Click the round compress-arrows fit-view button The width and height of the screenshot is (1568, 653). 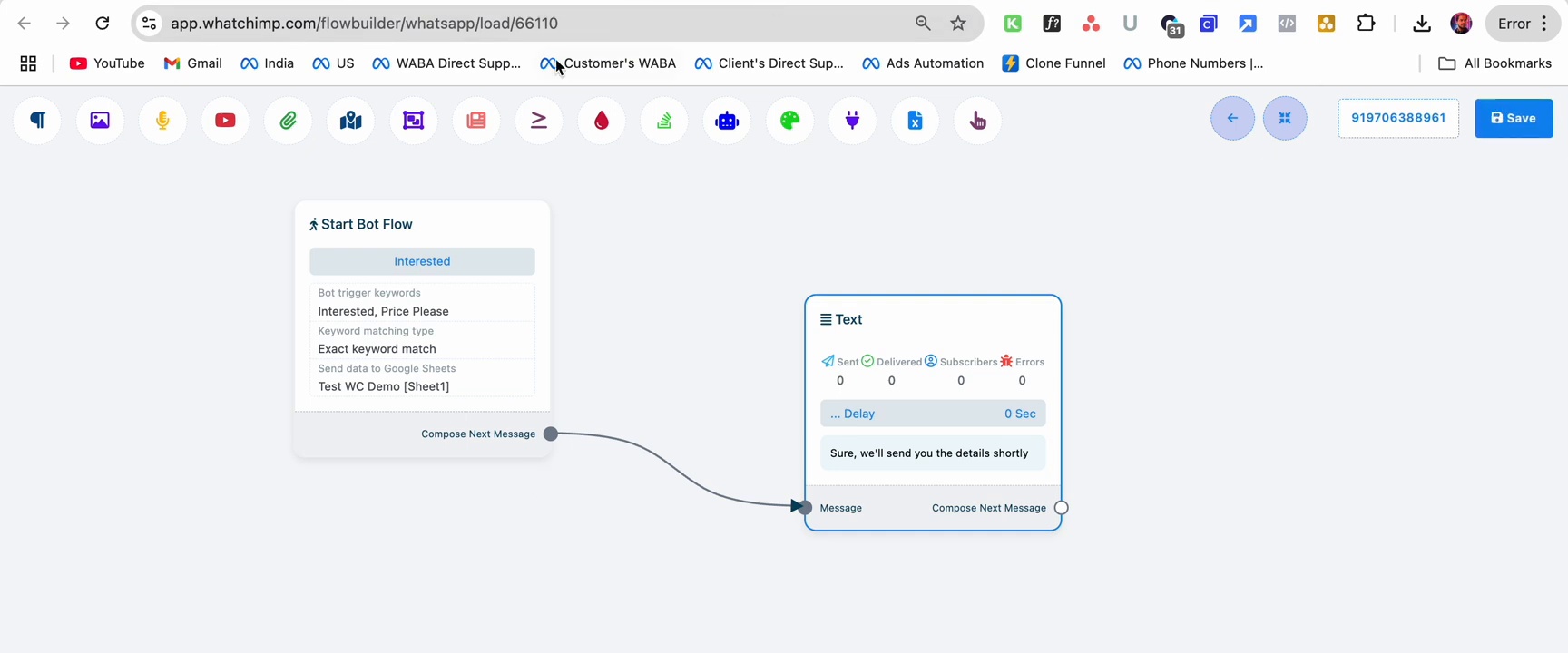(1285, 118)
